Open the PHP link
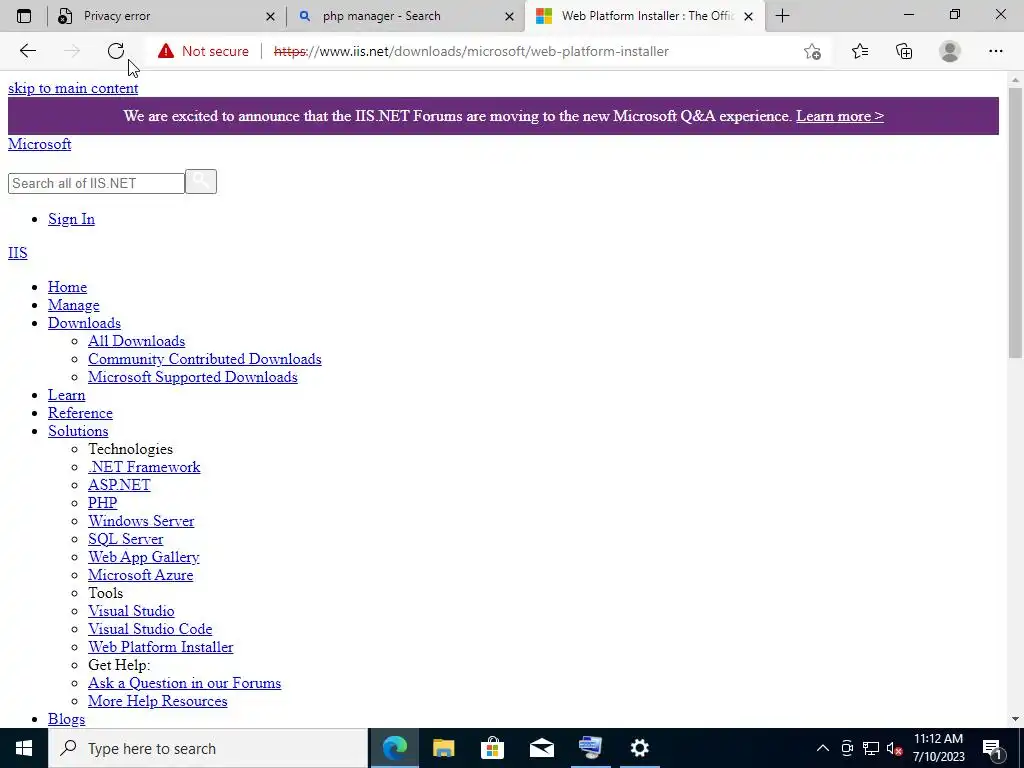The width and height of the screenshot is (1024, 768). pos(103,503)
